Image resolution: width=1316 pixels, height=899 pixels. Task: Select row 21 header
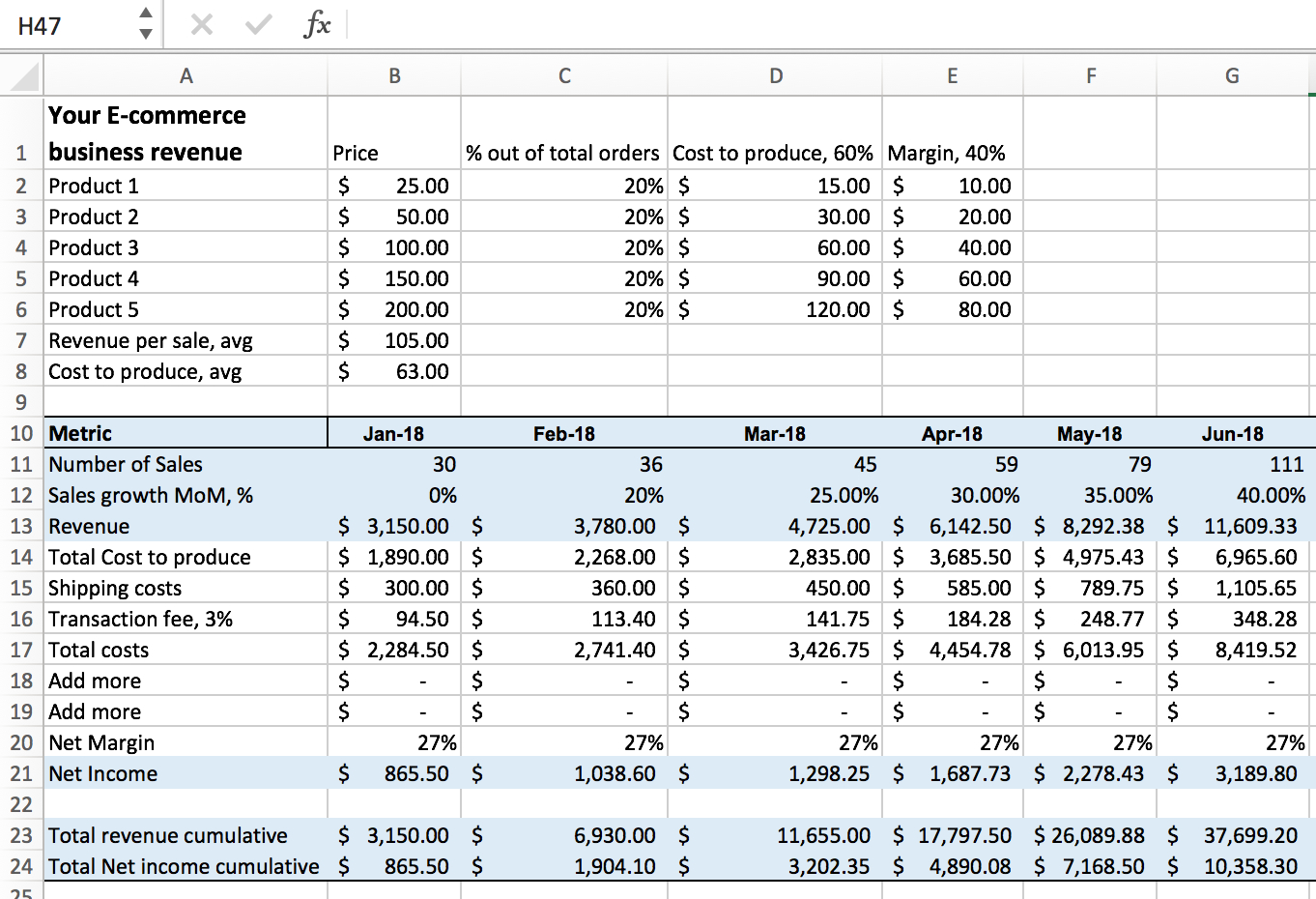pyautogui.click(x=21, y=773)
